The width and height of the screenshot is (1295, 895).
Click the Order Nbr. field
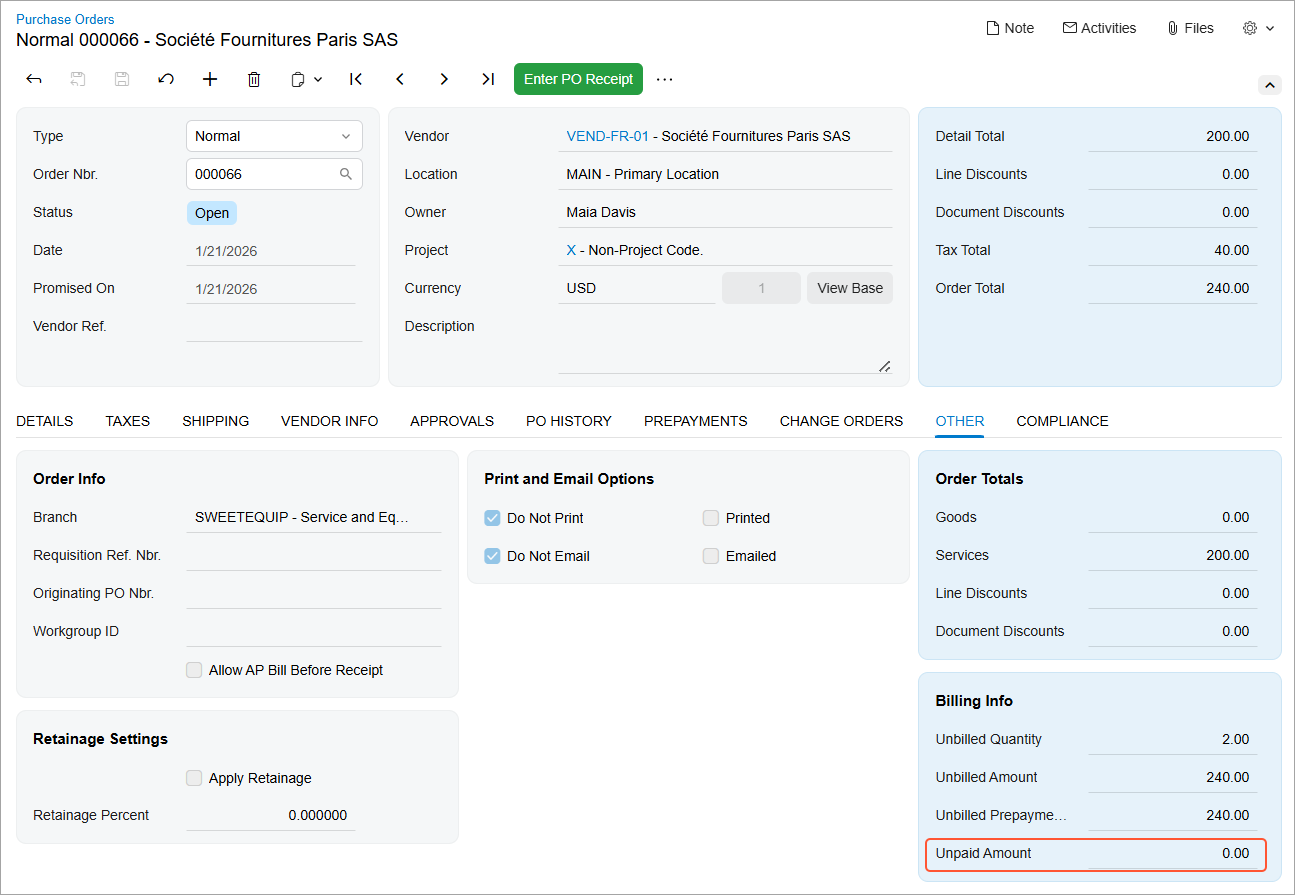tap(274, 174)
